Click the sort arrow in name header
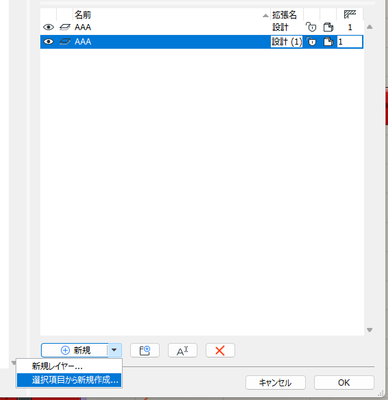 [265, 15]
